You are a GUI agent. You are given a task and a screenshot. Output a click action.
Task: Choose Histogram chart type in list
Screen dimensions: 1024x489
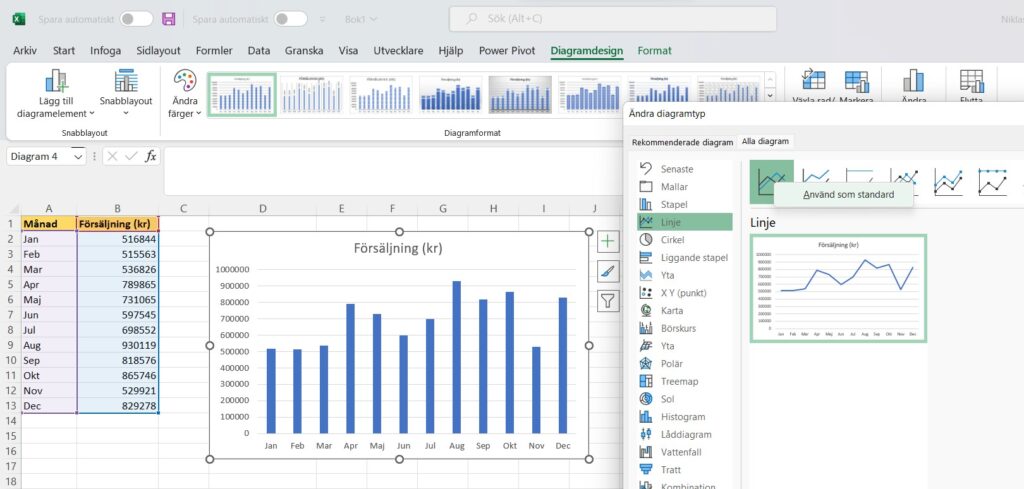[x=683, y=417]
